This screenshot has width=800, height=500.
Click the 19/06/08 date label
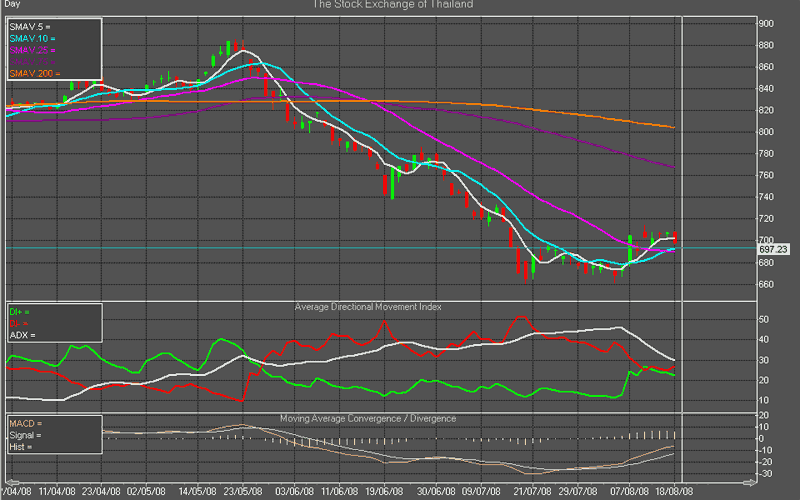pos(384,492)
